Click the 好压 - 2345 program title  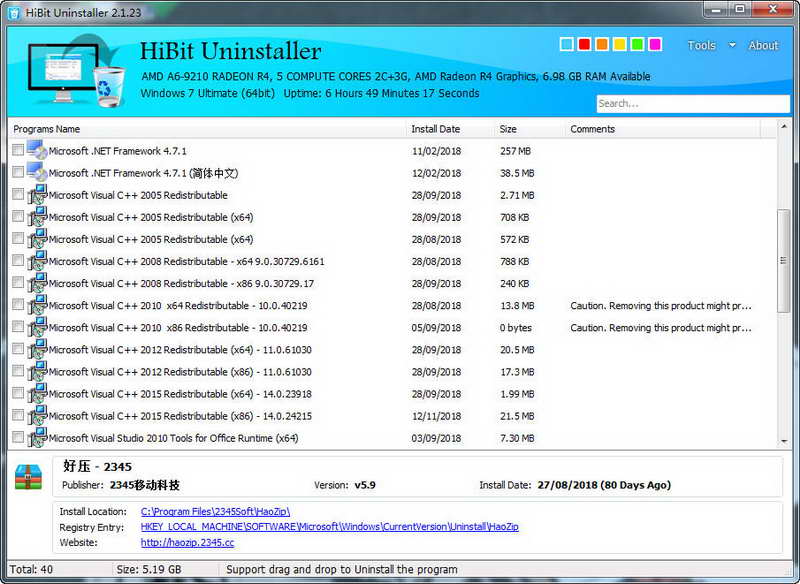(97, 466)
